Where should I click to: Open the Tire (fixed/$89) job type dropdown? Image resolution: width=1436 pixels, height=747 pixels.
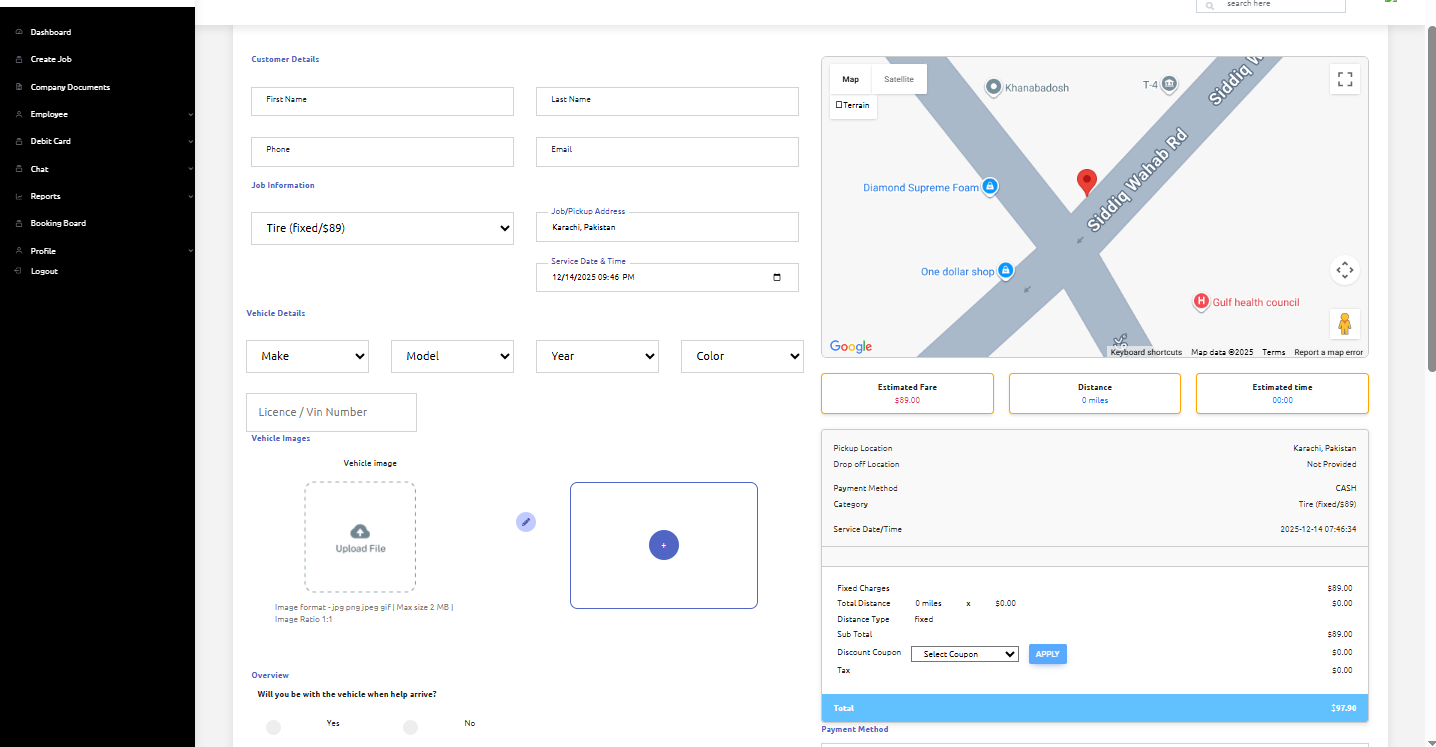(x=382, y=227)
